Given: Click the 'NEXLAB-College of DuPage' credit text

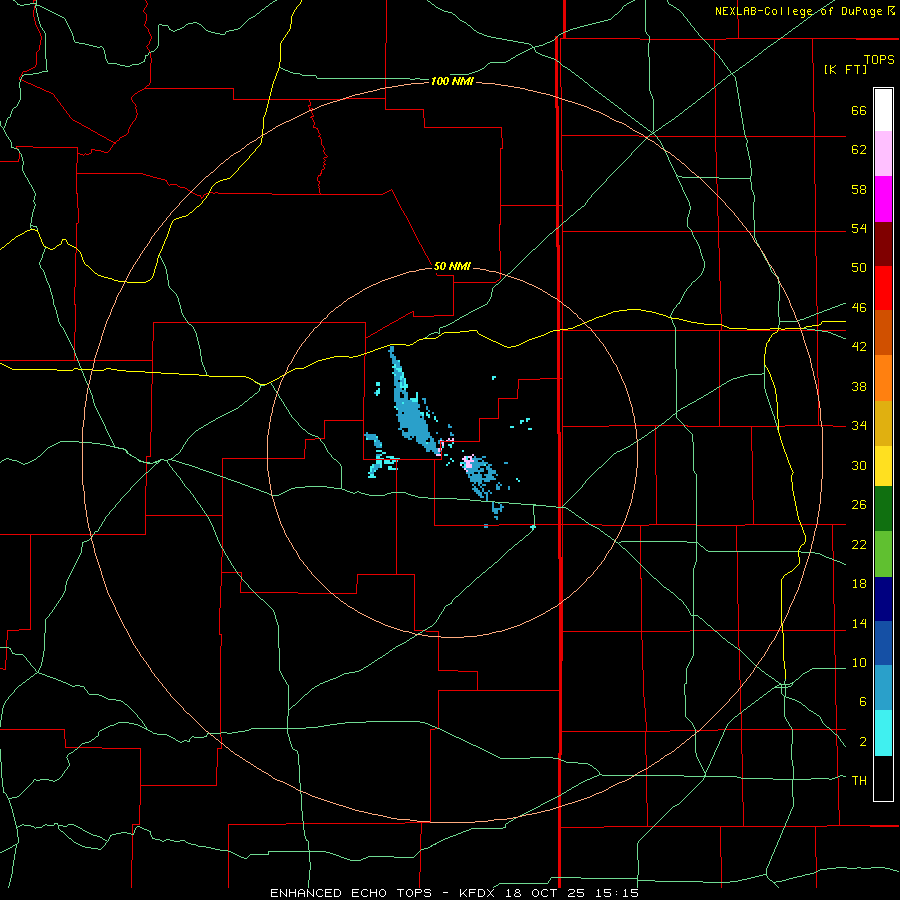Looking at the screenshot, I should point(798,11).
